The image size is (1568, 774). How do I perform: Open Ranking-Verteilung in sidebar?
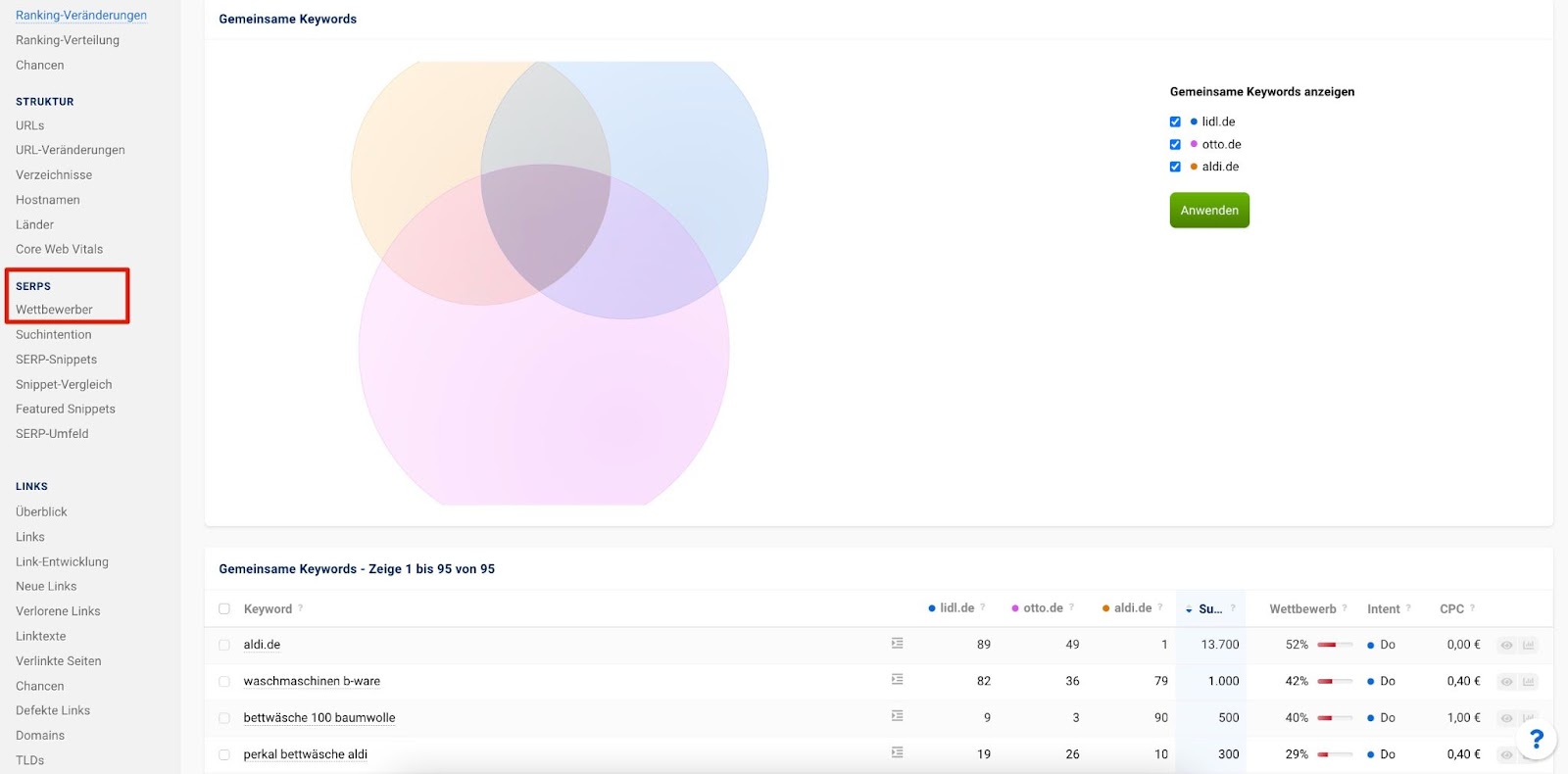pos(68,40)
